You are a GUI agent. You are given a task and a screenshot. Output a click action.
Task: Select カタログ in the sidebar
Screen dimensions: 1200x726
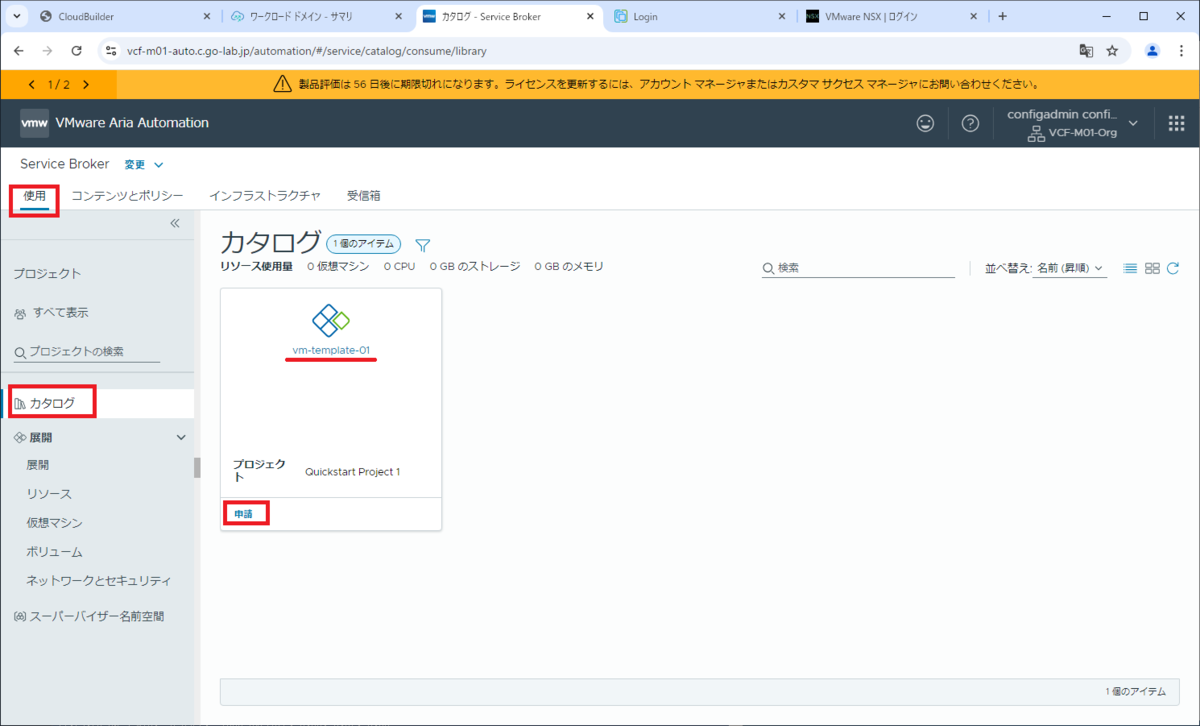coord(97,403)
